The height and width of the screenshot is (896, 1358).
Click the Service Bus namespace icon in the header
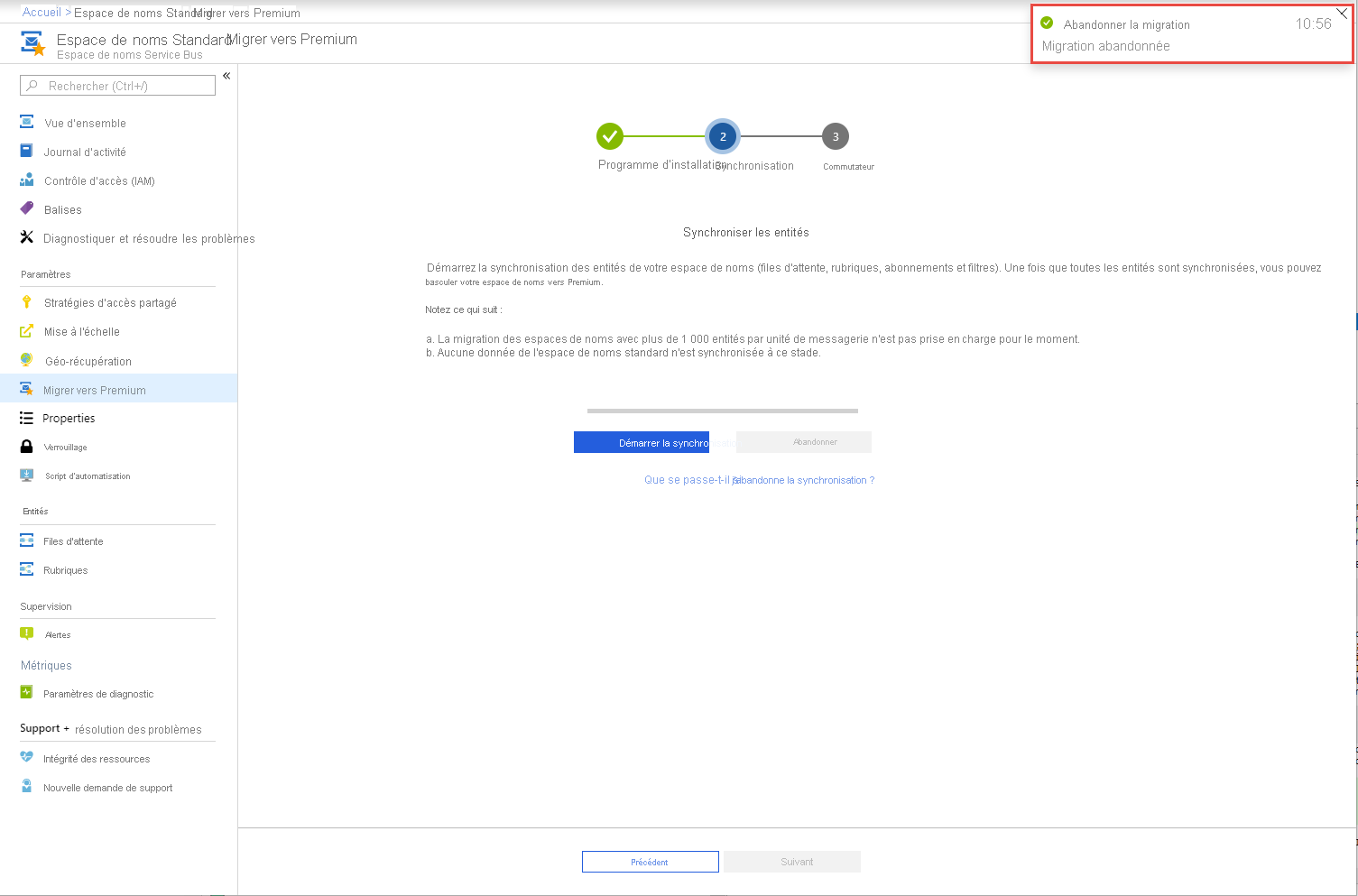32,43
